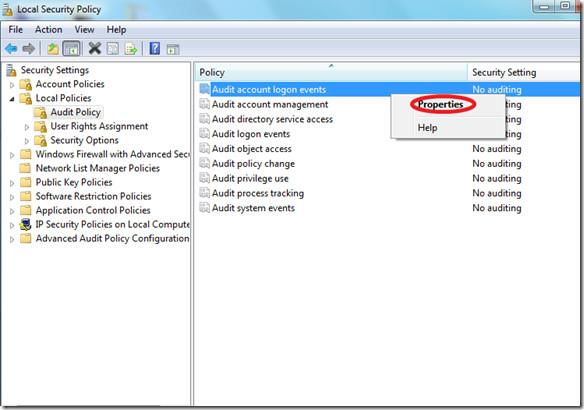The height and width of the screenshot is (410, 584).
Task: Choose Help from the context menu
Action: point(427,128)
